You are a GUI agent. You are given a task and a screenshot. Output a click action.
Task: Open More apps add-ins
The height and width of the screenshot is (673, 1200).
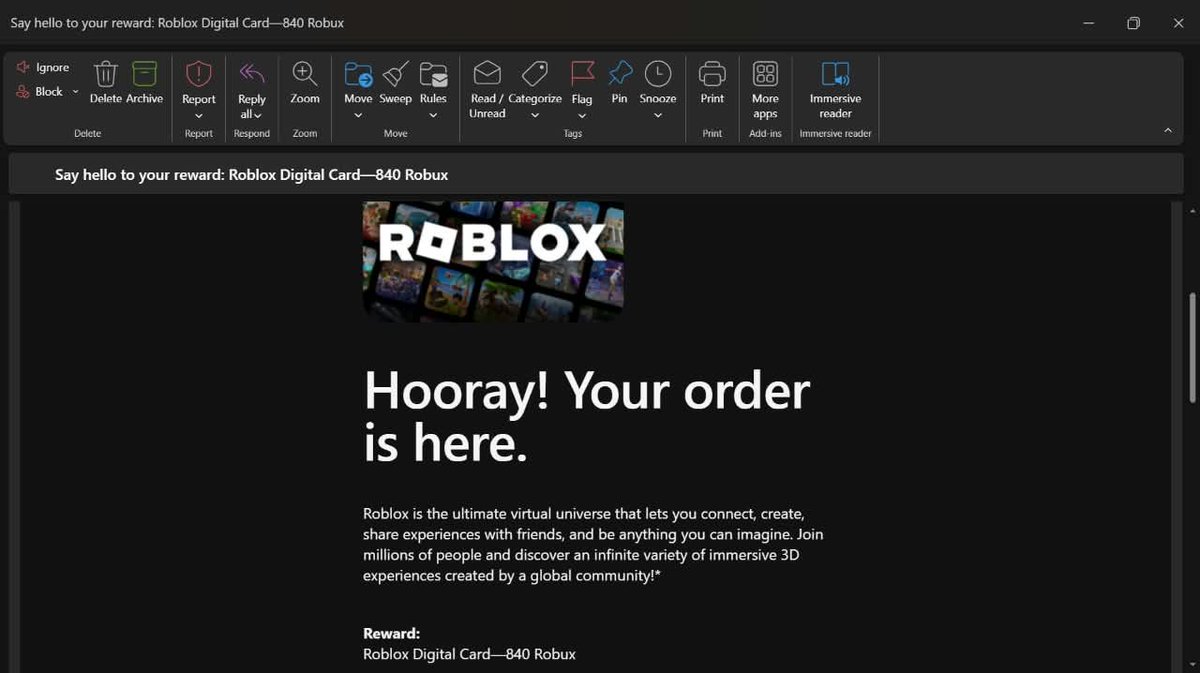point(765,89)
